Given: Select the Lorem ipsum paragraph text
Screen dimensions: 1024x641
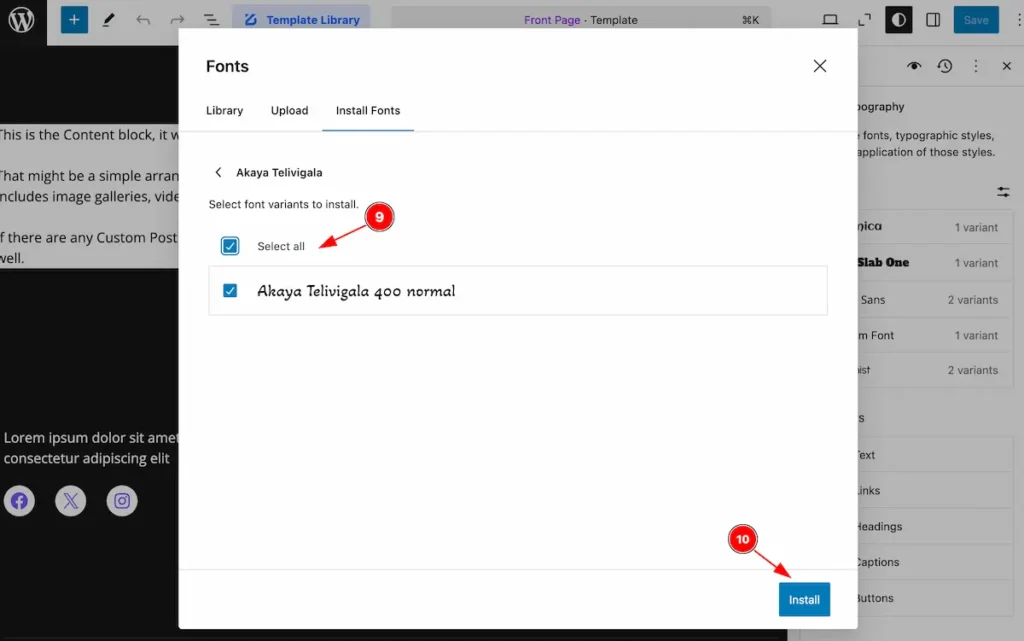Looking at the screenshot, I should (91, 448).
